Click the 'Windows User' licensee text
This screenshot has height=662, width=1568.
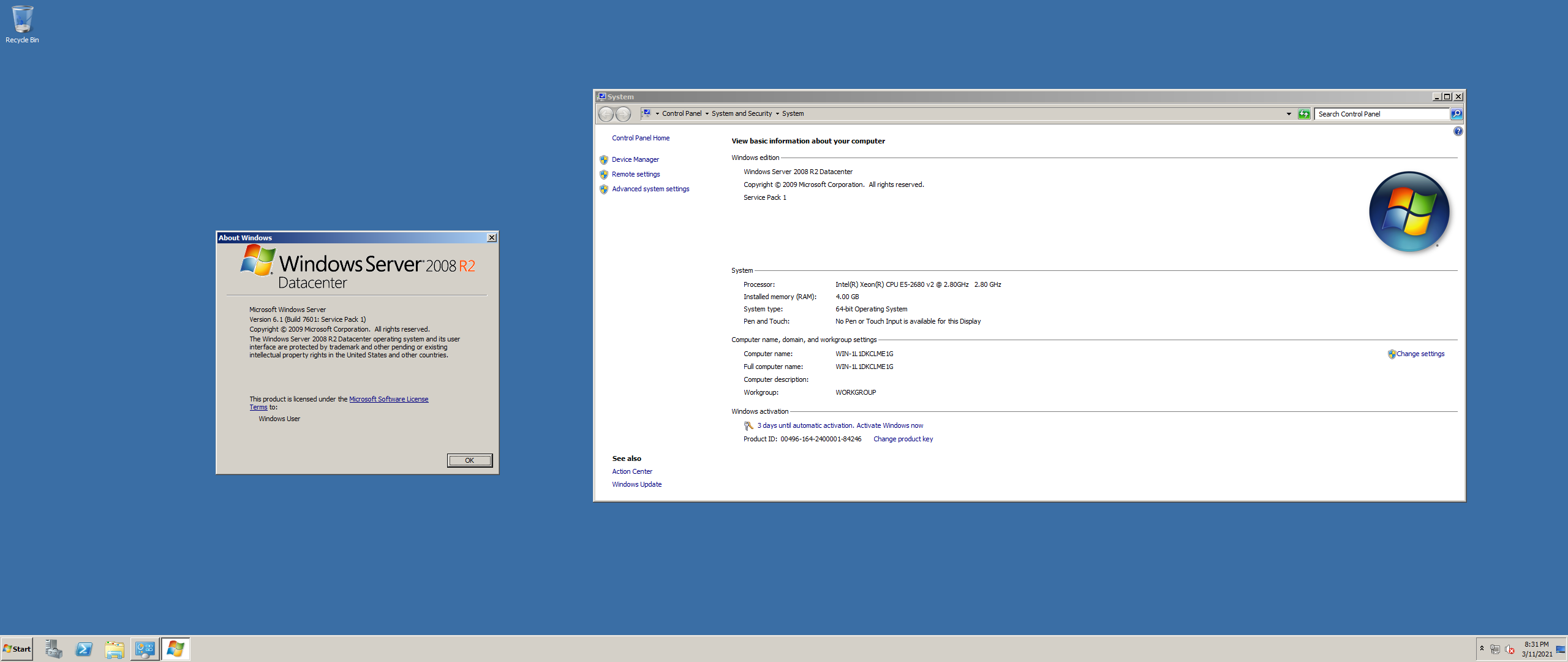tap(279, 419)
